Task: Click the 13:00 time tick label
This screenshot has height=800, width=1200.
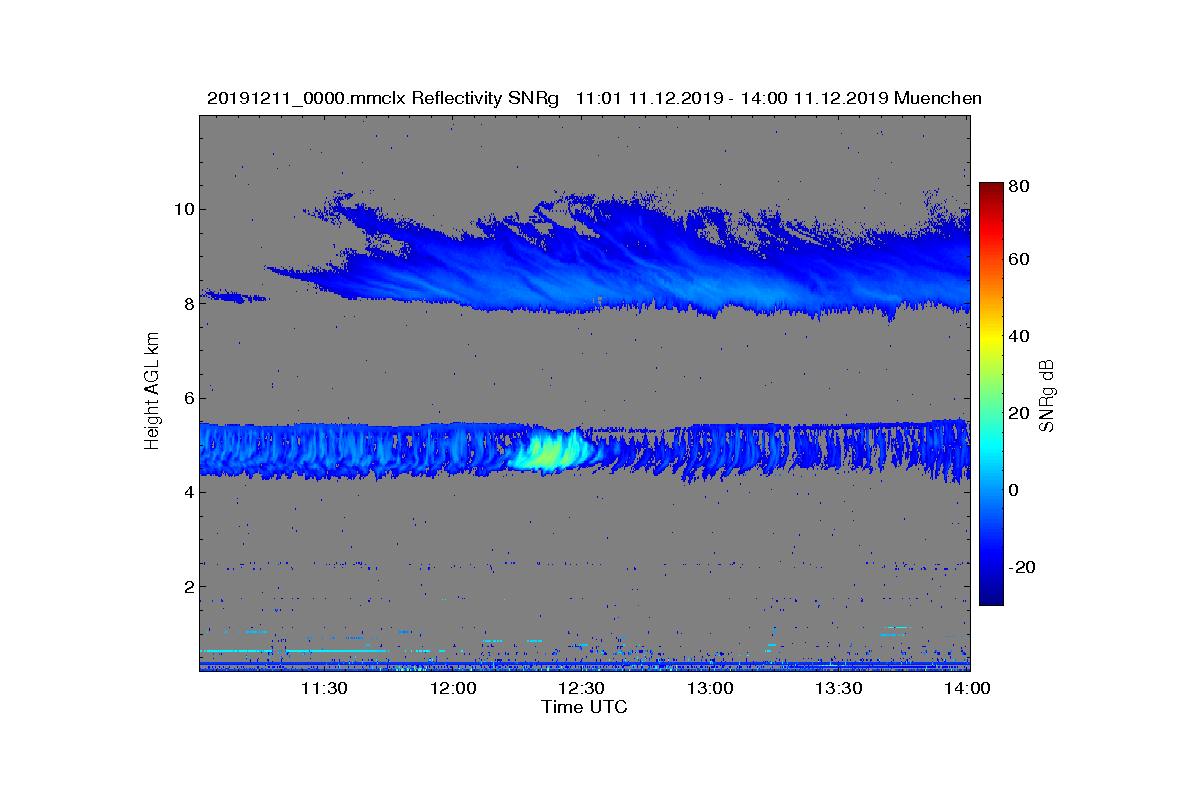Action: 710,688
